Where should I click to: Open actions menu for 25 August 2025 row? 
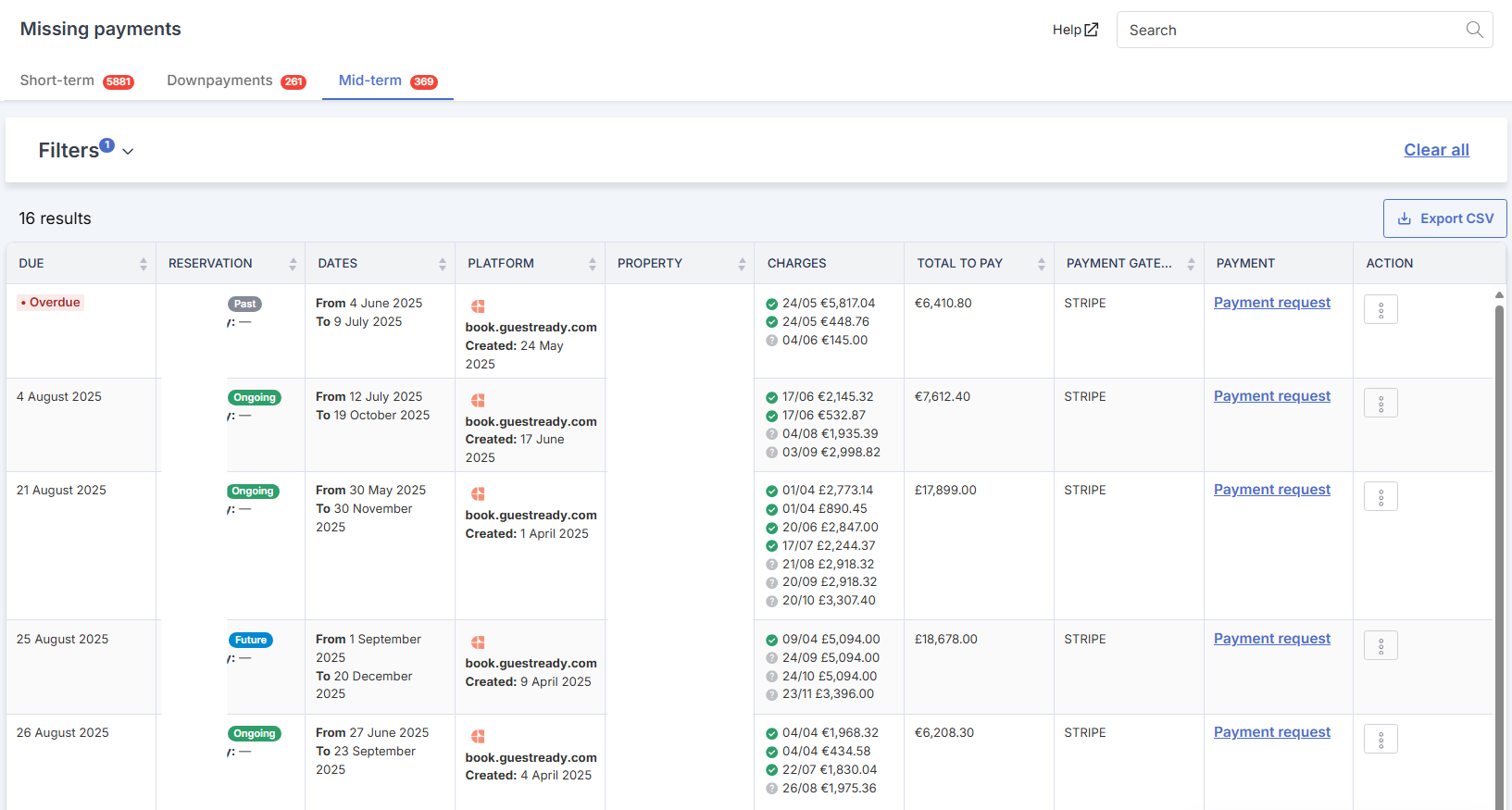coord(1380,646)
